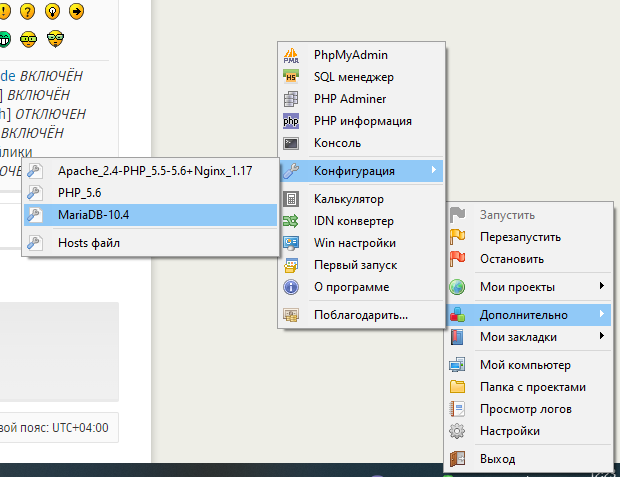
Task: Expand the Мои проекты submenu arrow
Action: pos(601,287)
